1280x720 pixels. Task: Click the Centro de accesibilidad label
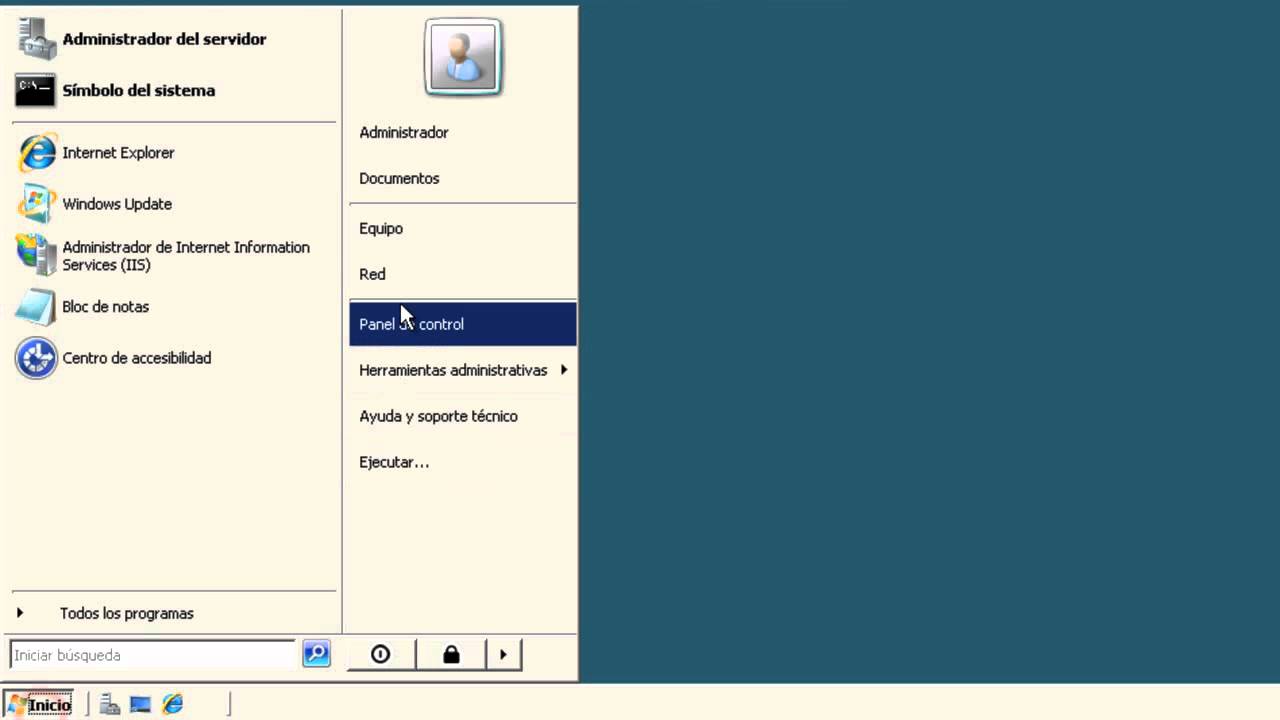tap(137, 358)
